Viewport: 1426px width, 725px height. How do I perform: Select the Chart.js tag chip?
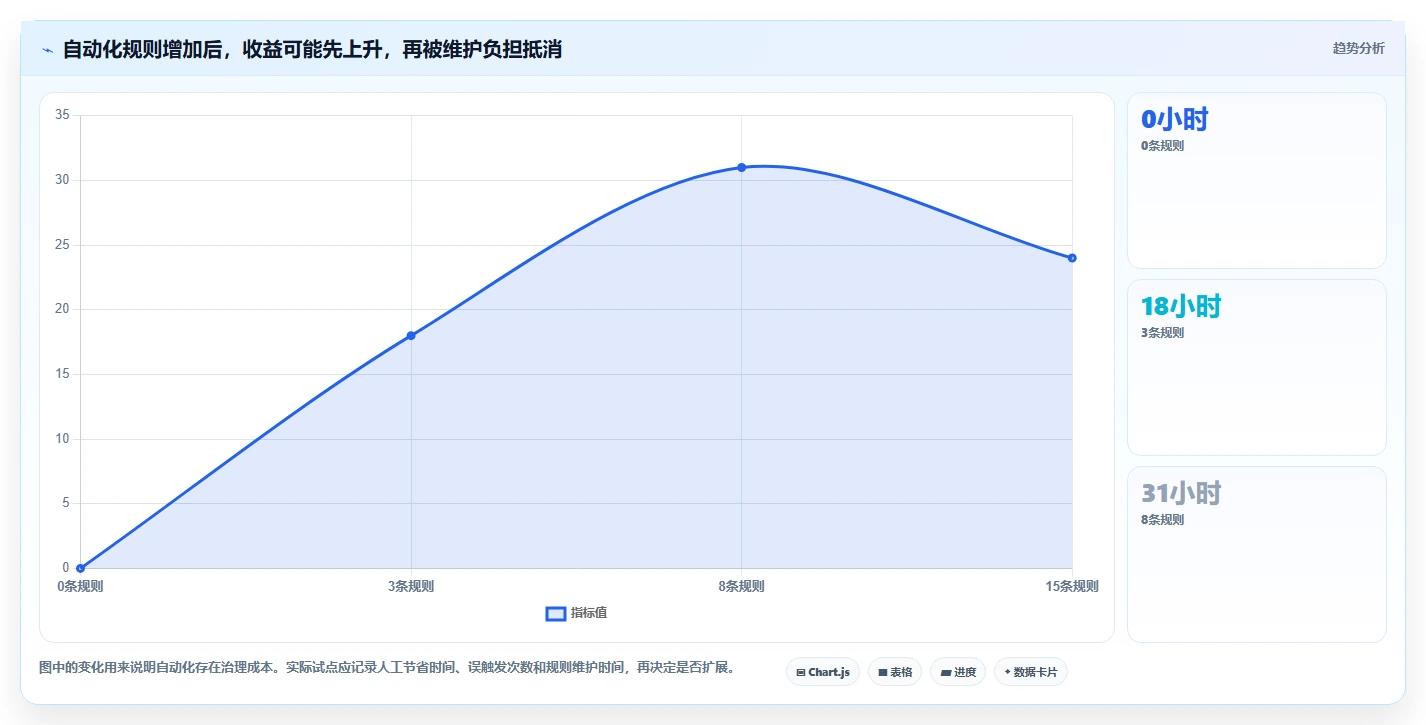coord(822,672)
